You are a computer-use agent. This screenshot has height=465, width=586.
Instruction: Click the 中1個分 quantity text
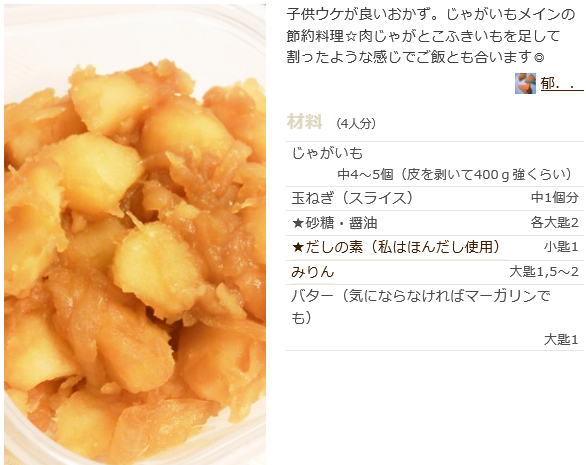coord(555,198)
